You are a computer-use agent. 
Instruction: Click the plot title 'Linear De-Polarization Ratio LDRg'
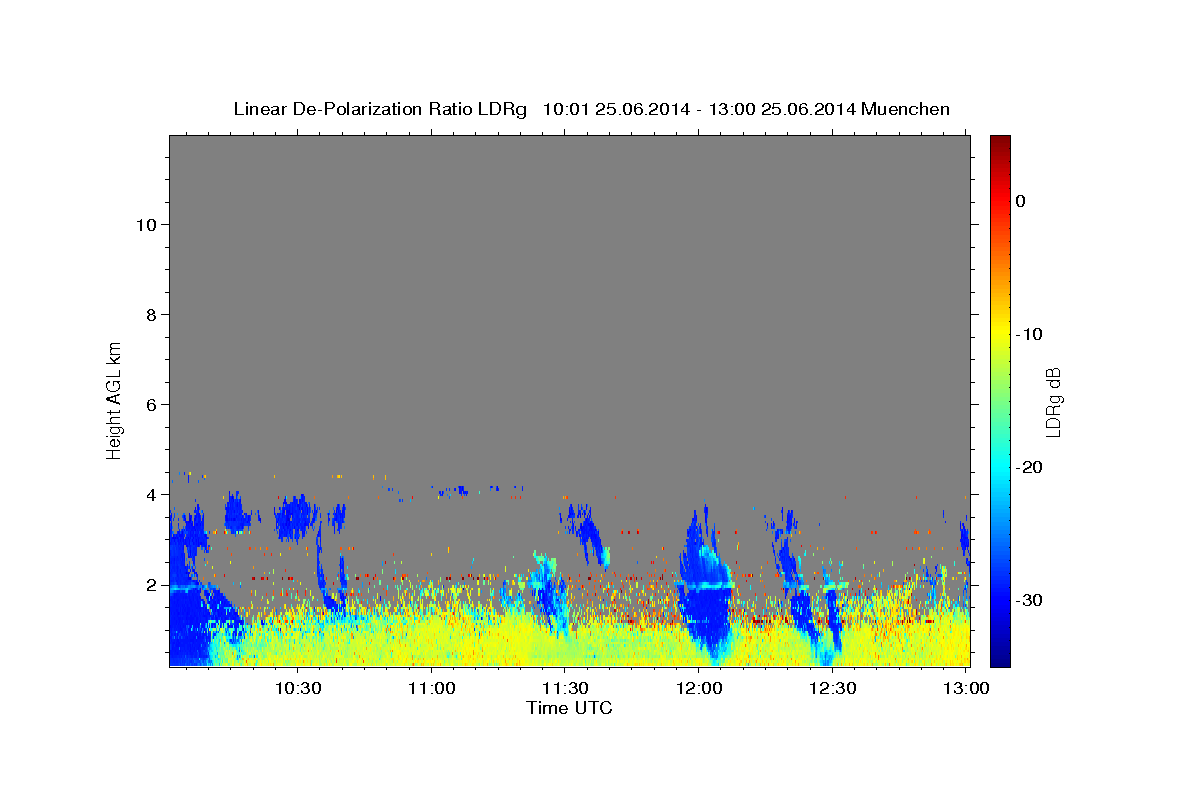[380, 109]
